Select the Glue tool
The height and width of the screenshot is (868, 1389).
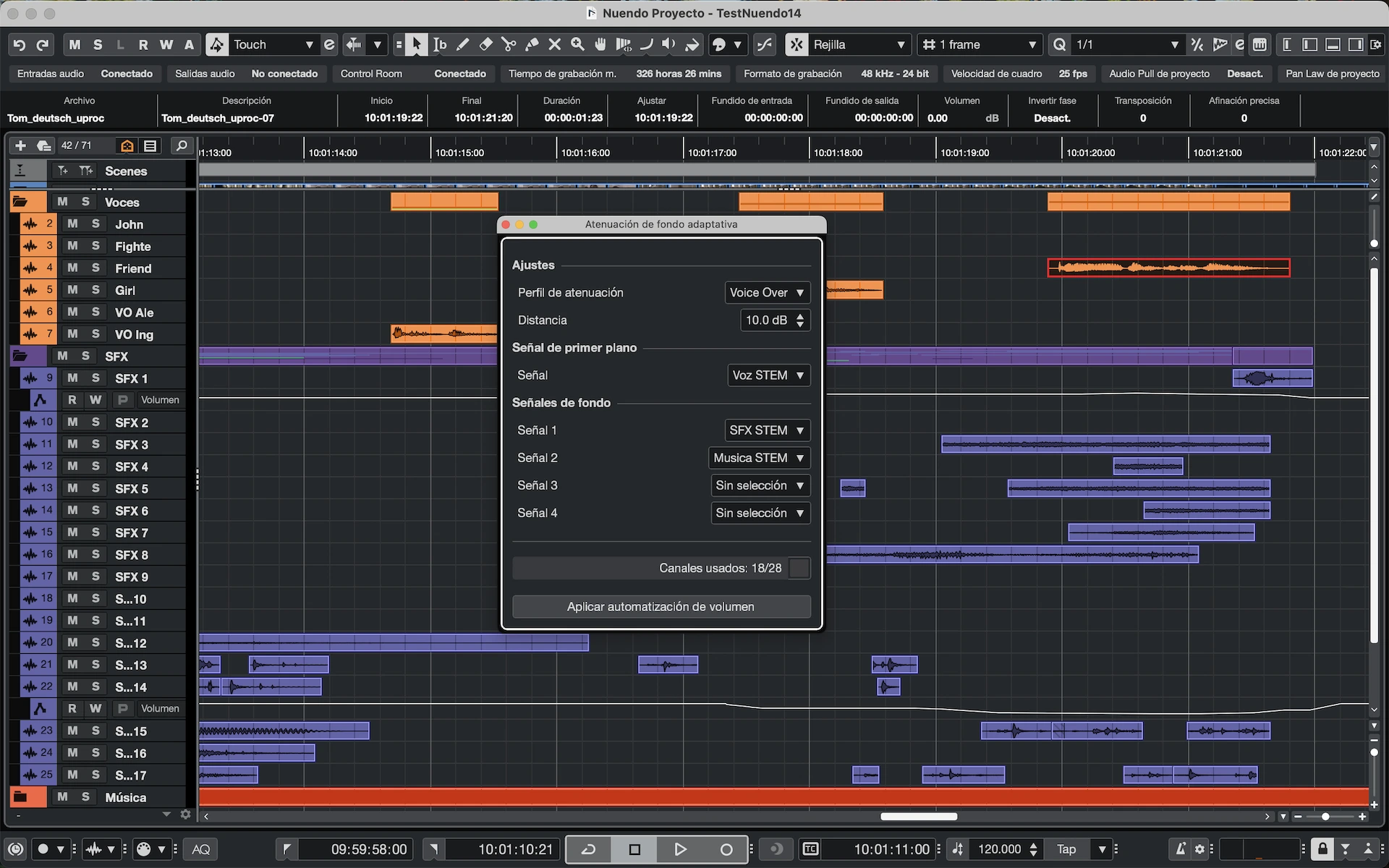(x=532, y=45)
